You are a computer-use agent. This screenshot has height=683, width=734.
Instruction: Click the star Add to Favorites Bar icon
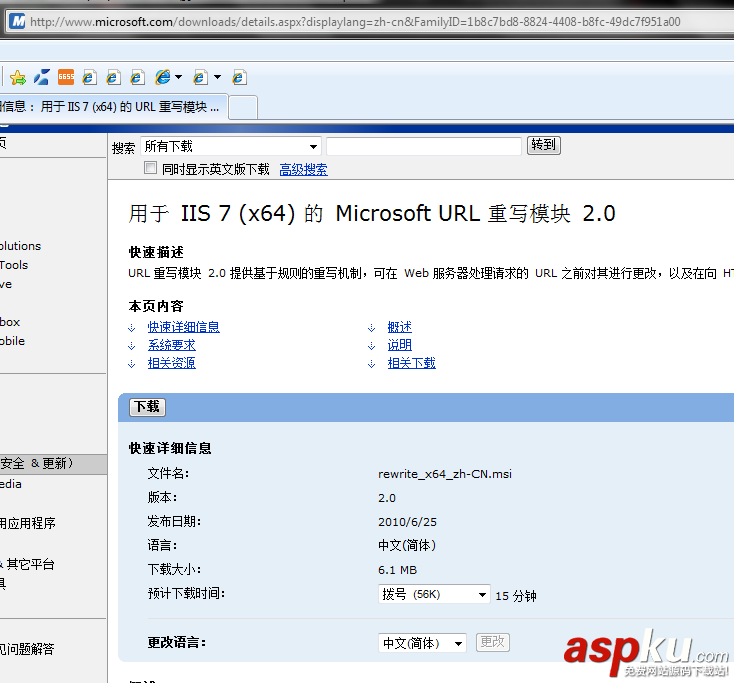click(18, 77)
